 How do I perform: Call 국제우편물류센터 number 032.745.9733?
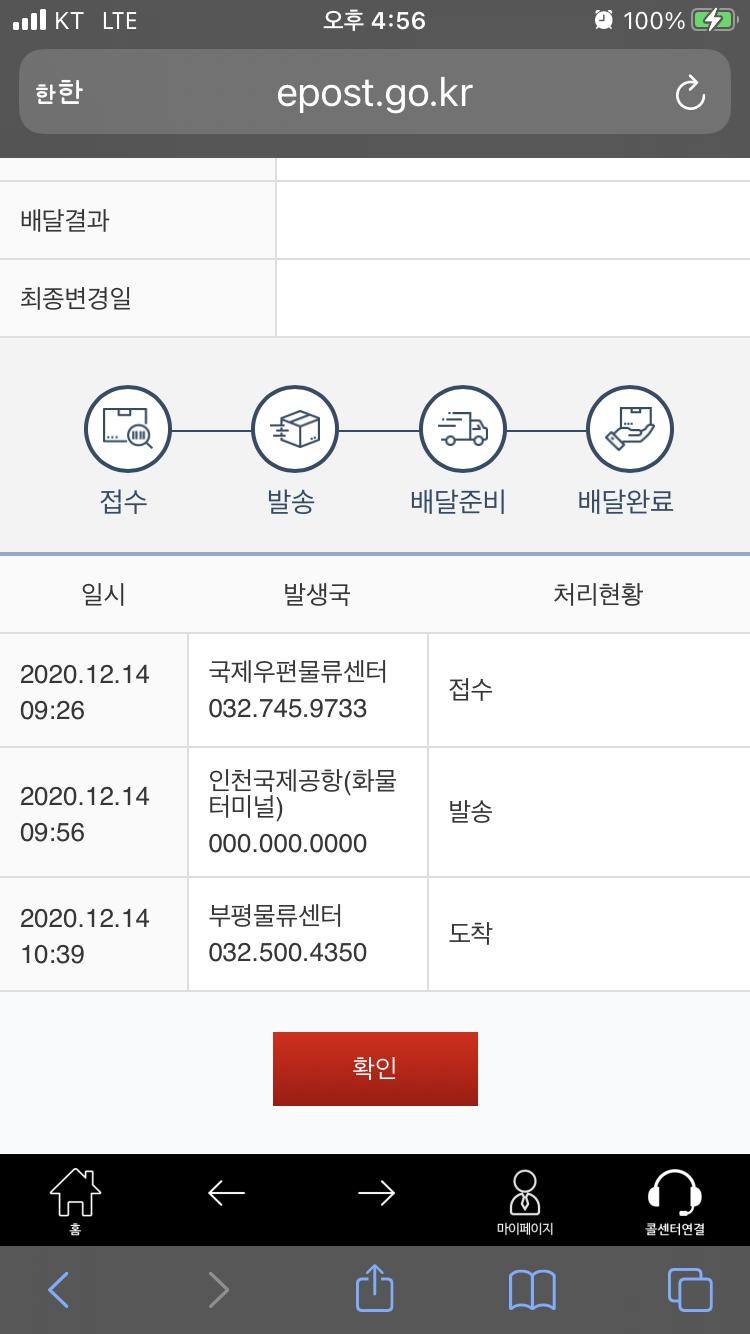pyautogui.click(x=288, y=709)
